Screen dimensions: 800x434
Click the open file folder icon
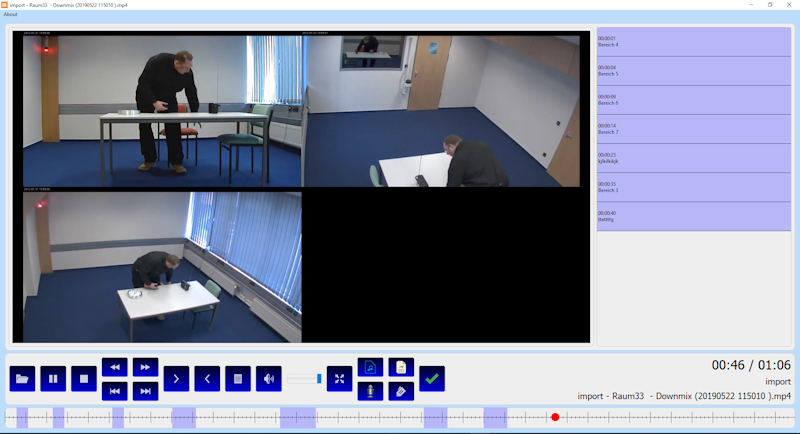coord(22,379)
